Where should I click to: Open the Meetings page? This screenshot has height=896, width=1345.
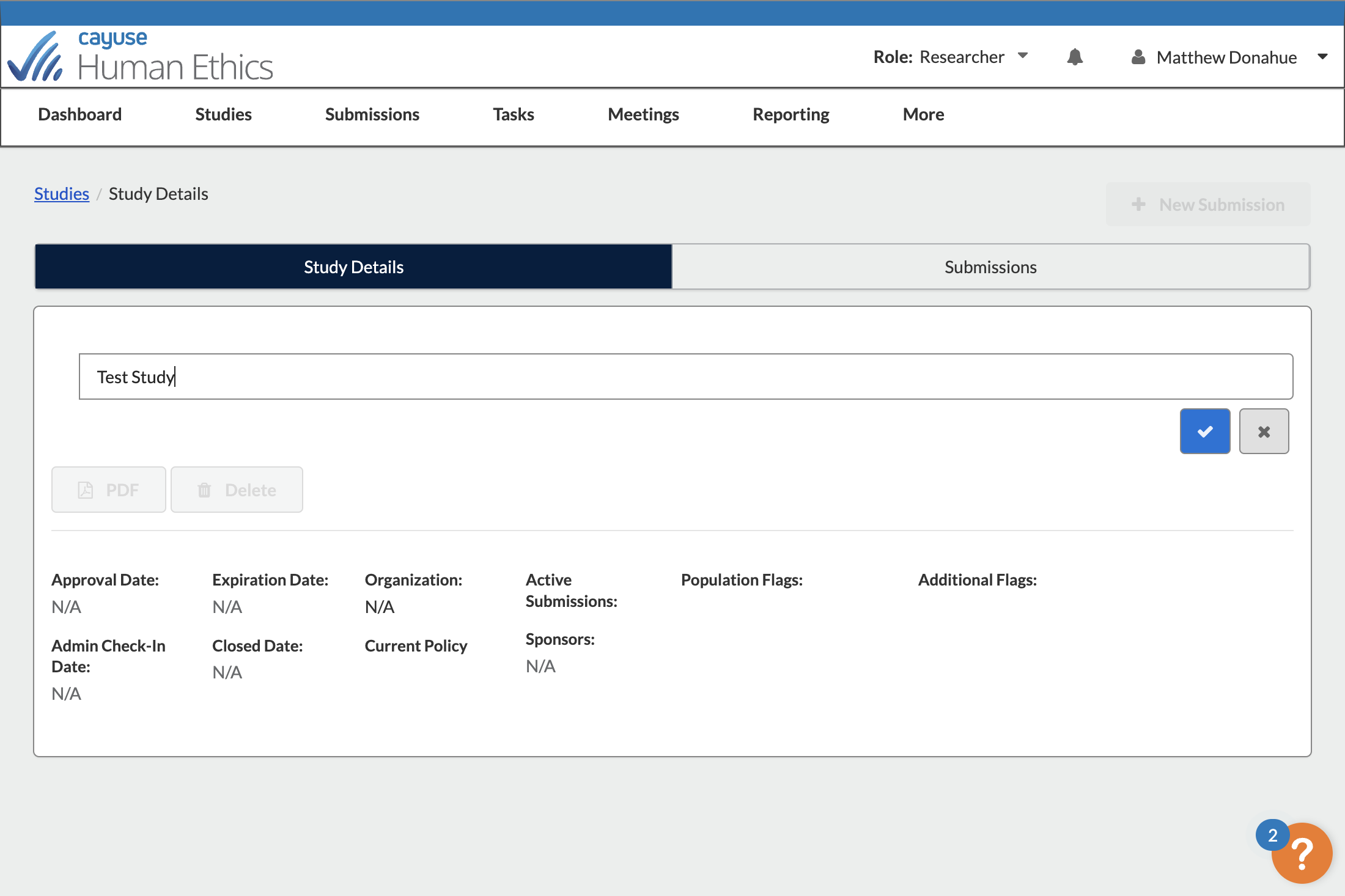click(643, 114)
